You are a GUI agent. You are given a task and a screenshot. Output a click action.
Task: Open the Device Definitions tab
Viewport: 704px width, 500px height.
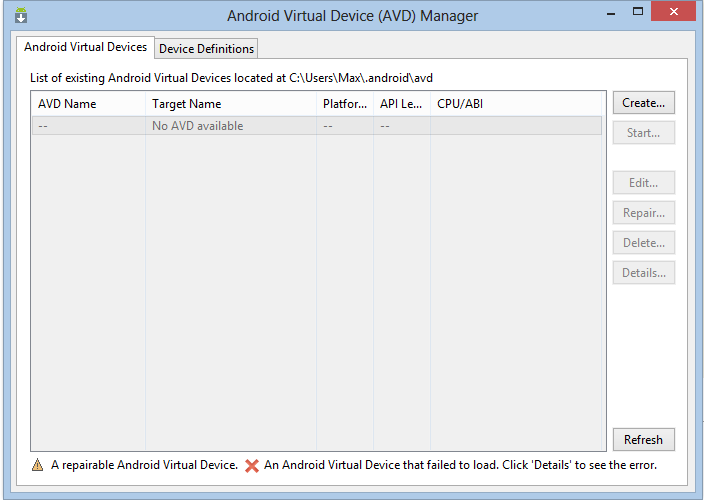click(x=207, y=48)
